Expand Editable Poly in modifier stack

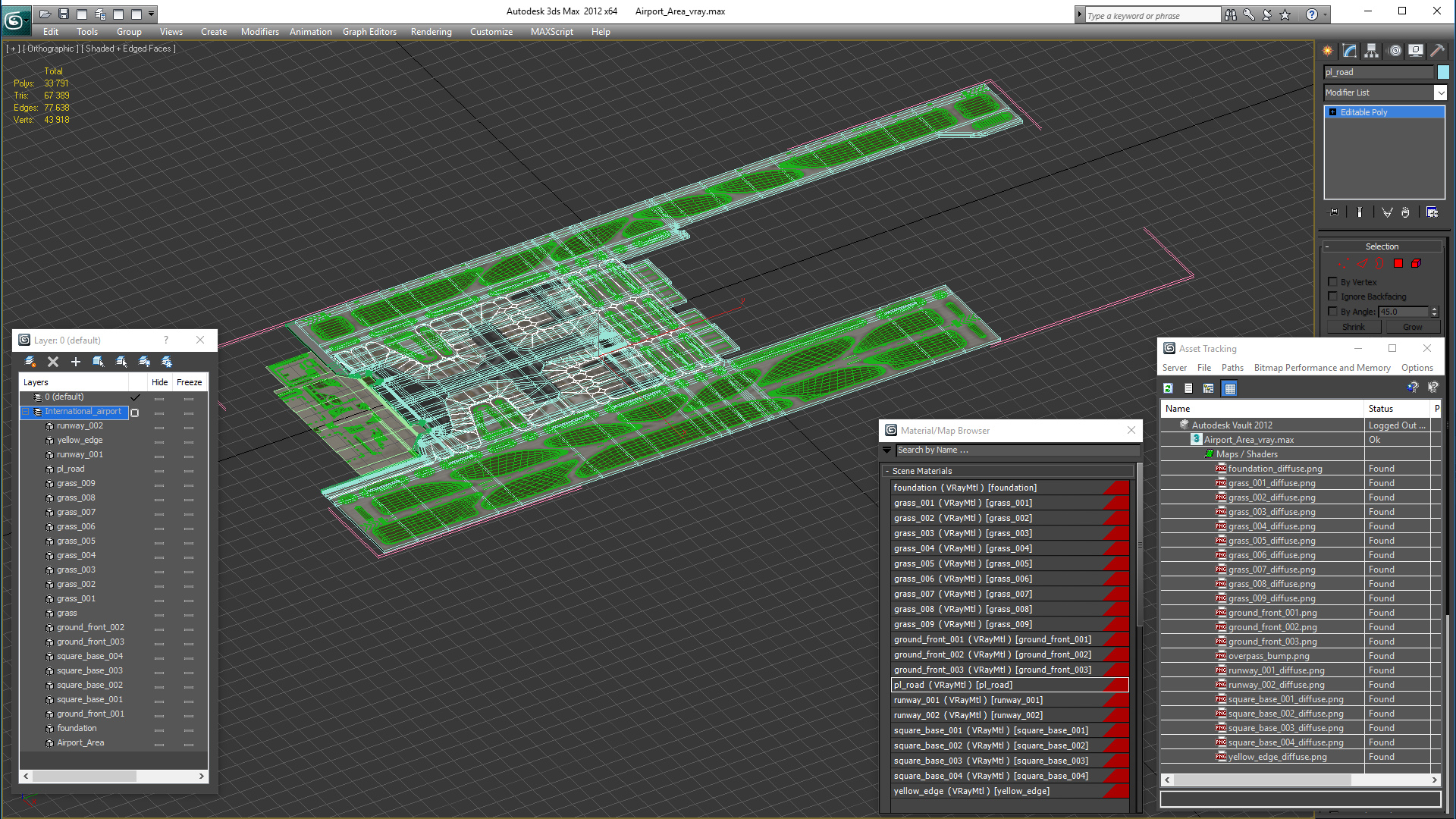1332,112
